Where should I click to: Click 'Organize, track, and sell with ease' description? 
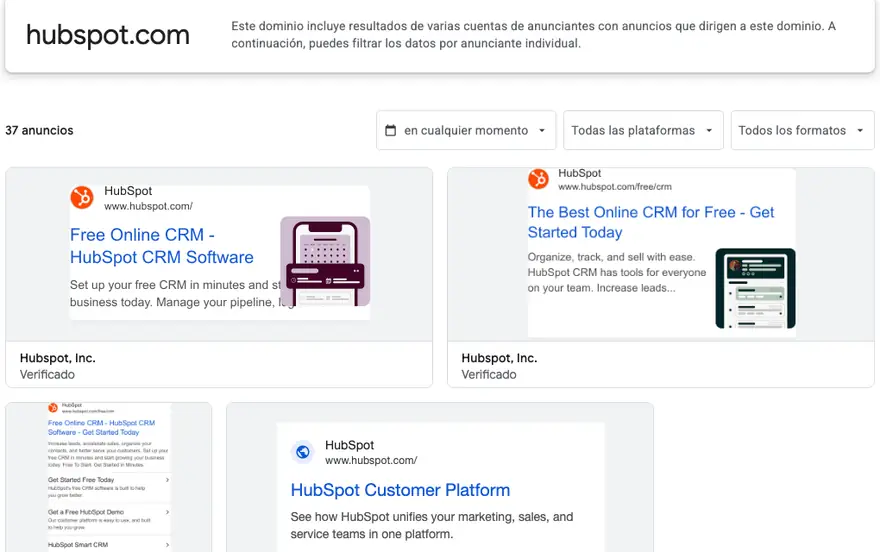coord(617,272)
